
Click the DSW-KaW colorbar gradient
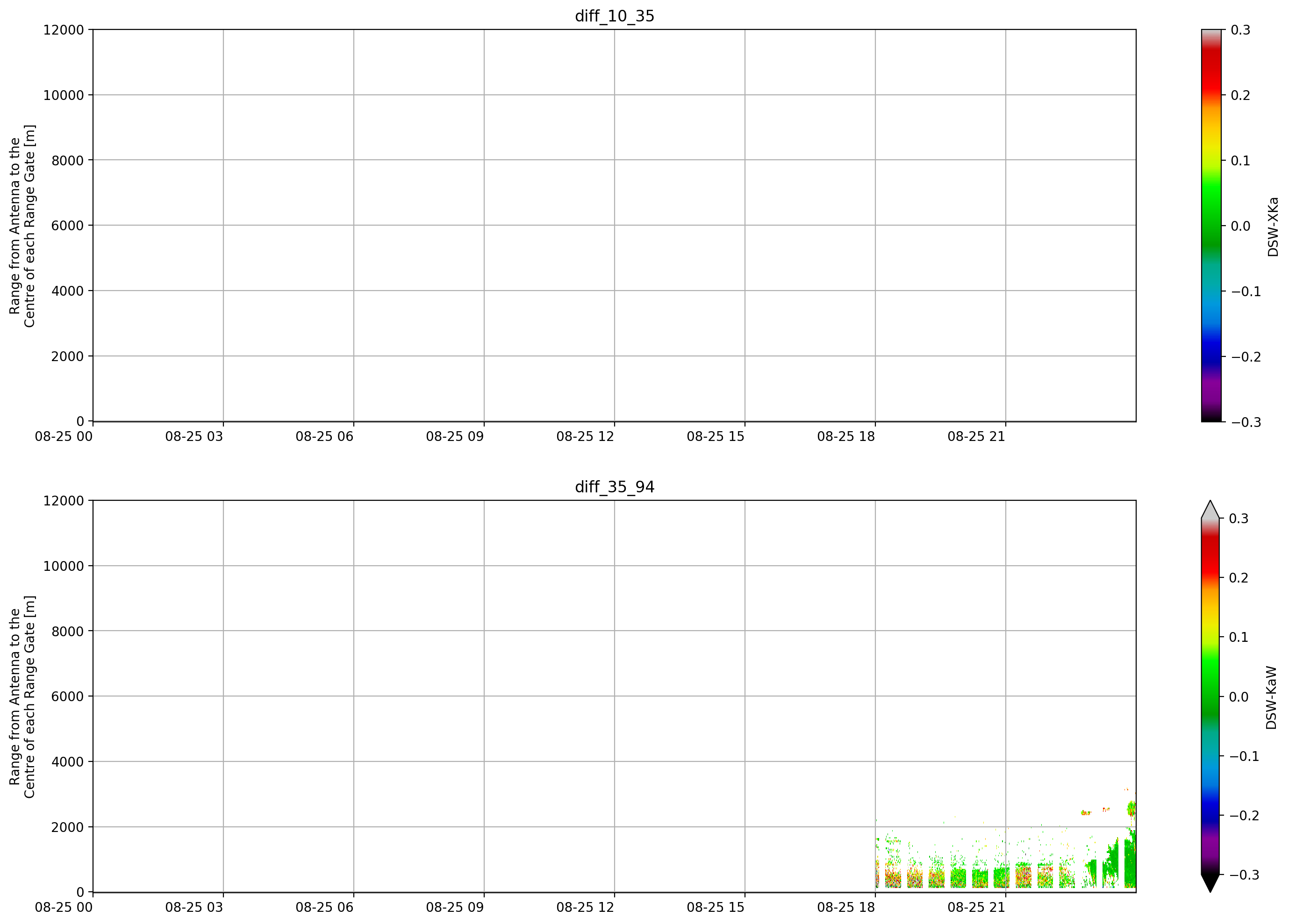(1210, 696)
